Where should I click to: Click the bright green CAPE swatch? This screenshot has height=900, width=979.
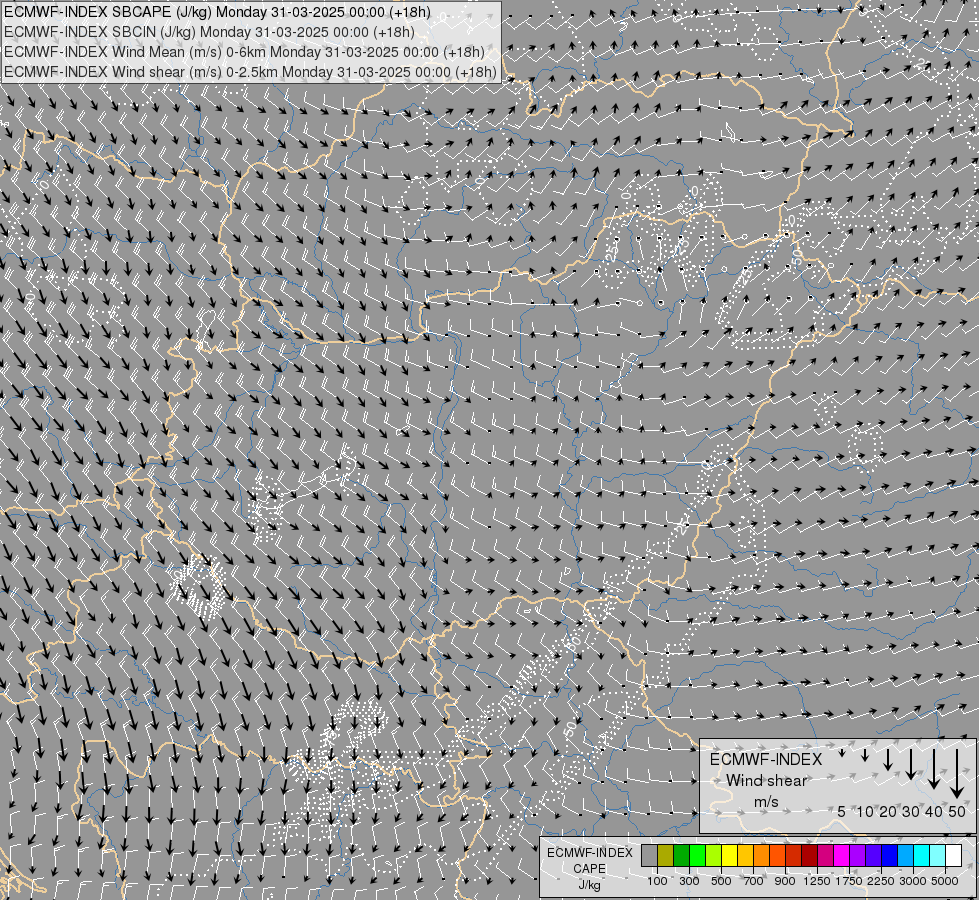697,855
